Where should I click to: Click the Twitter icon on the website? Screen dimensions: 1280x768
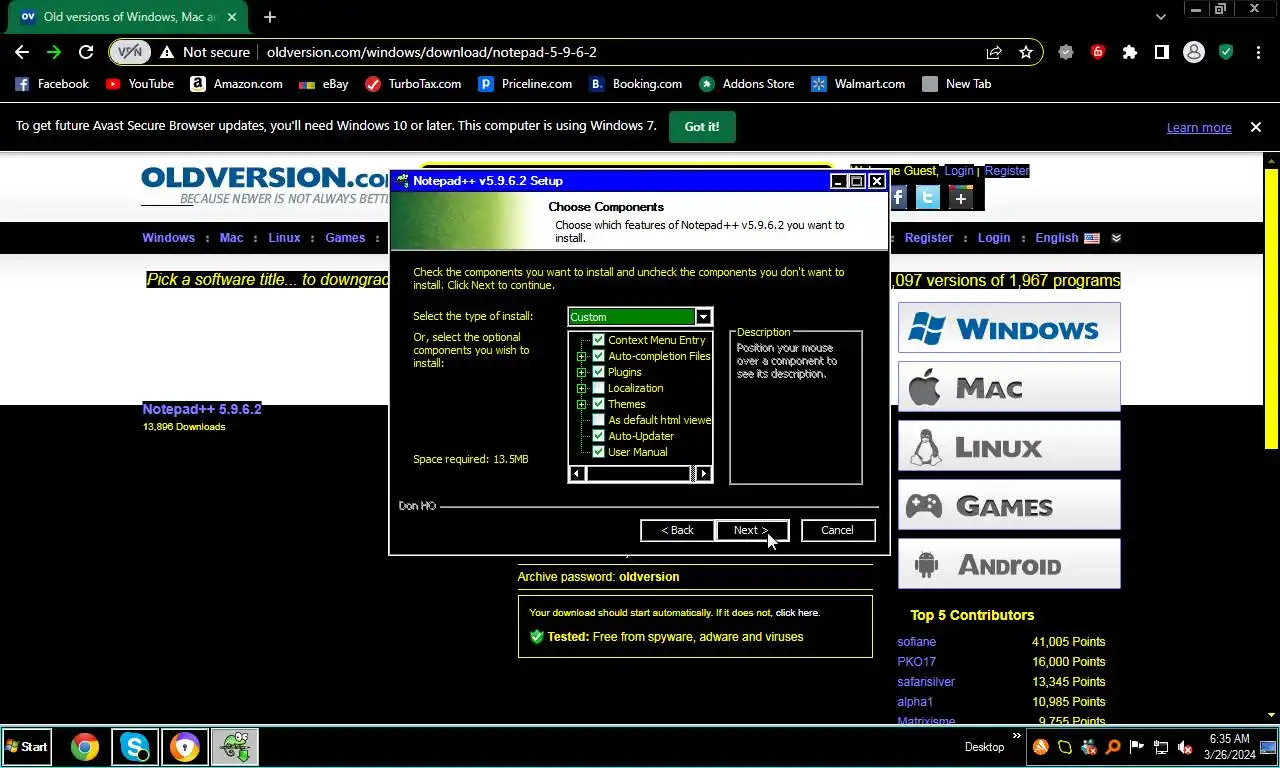928,197
